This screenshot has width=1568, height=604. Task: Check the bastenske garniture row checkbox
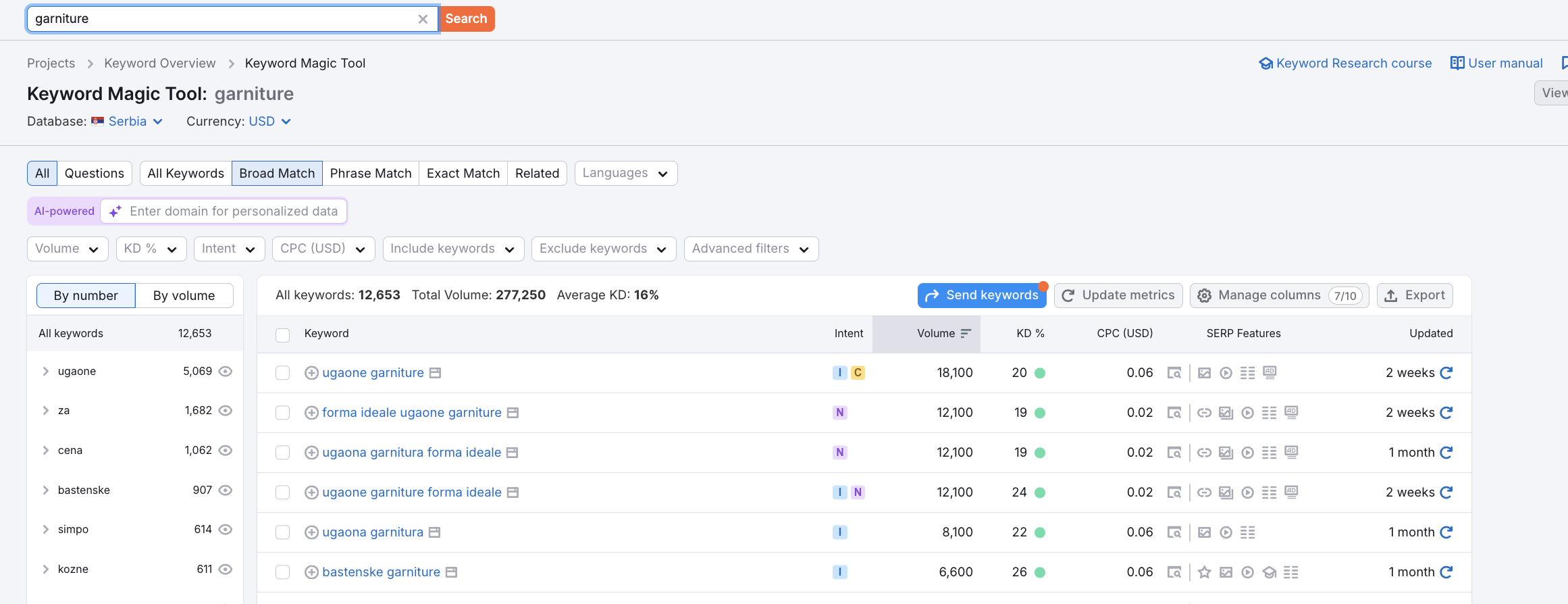(x=283, y=572)
